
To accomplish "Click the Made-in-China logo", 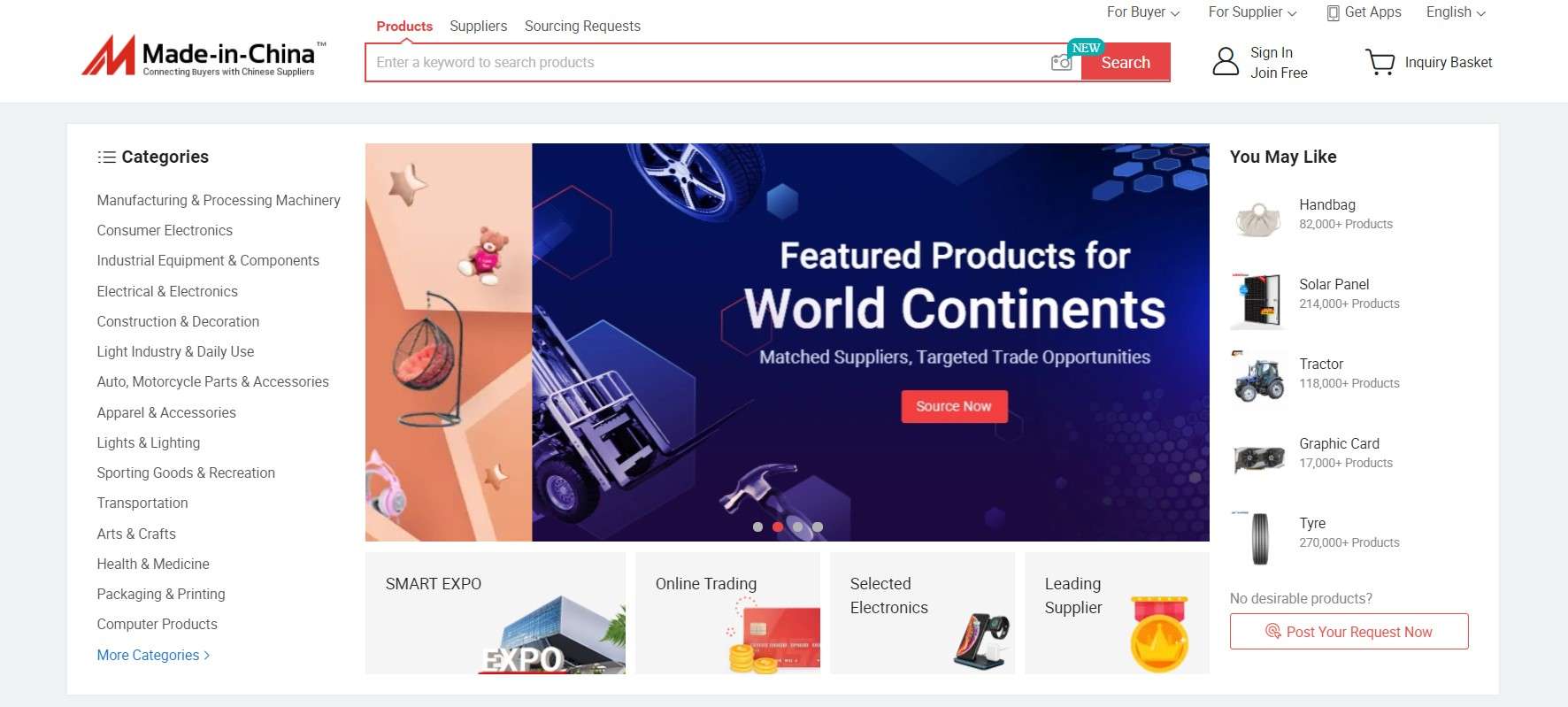I will pyautogui.click(x=204, y=56).
